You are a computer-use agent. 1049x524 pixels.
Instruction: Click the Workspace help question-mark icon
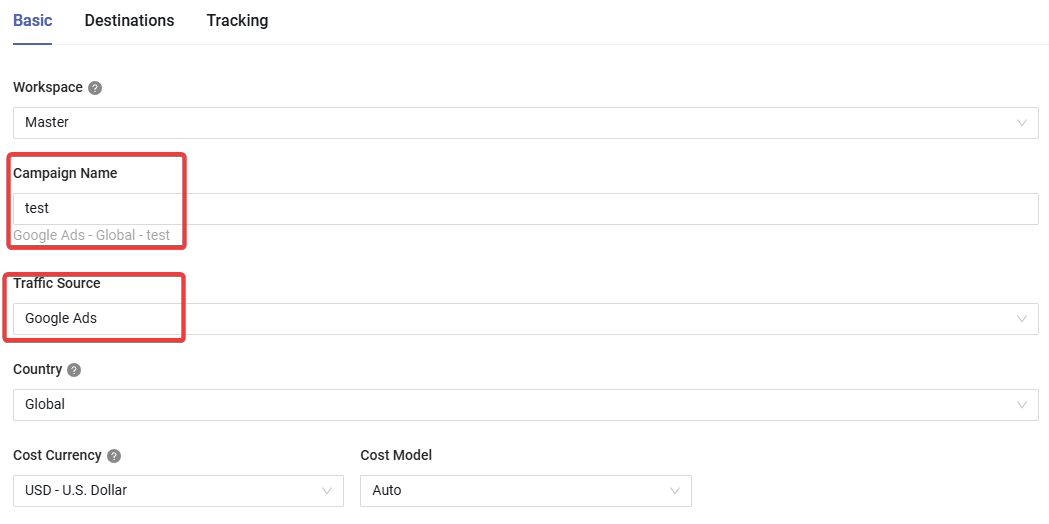click(x=95, y=88)
